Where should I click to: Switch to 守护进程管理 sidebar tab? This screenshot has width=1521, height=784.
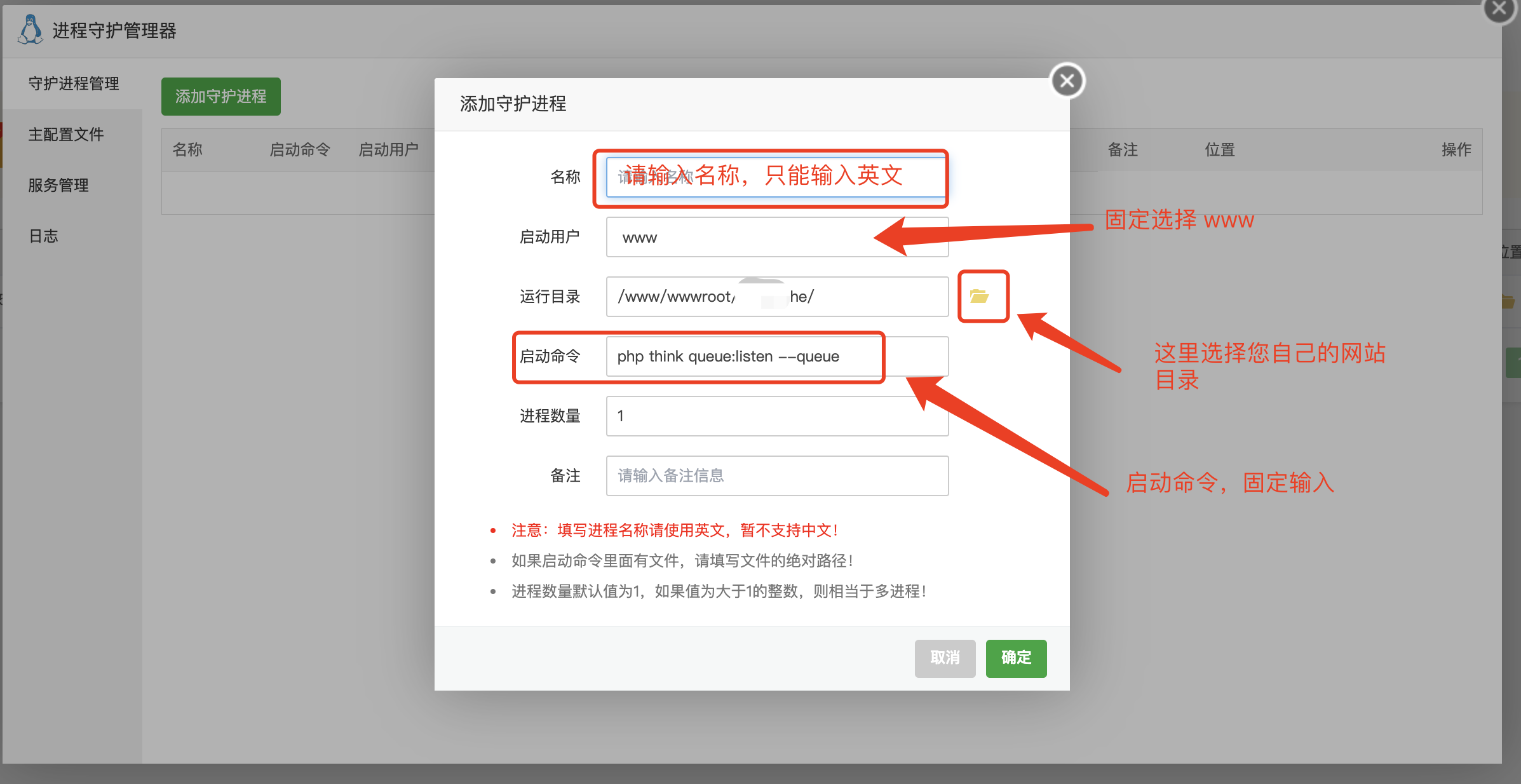(x=73, y=84)
